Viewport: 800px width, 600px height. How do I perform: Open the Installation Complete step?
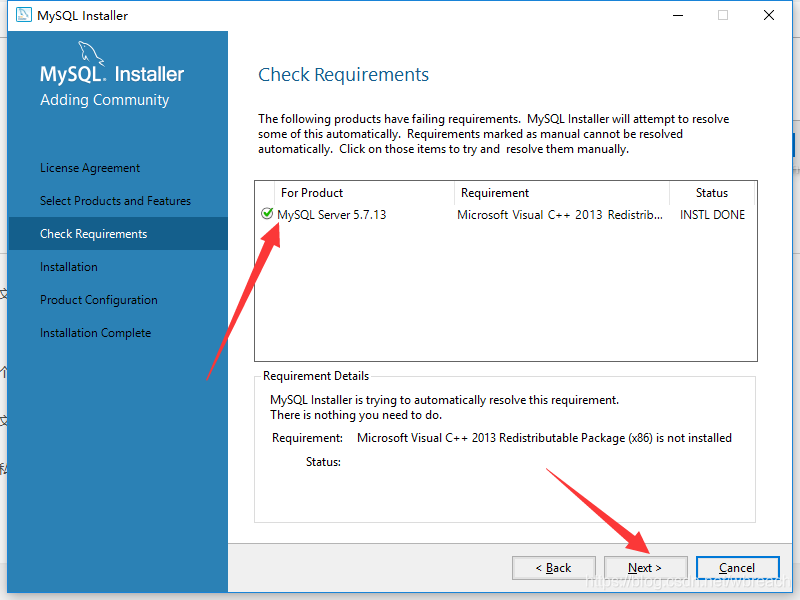(x=95, y=333)
